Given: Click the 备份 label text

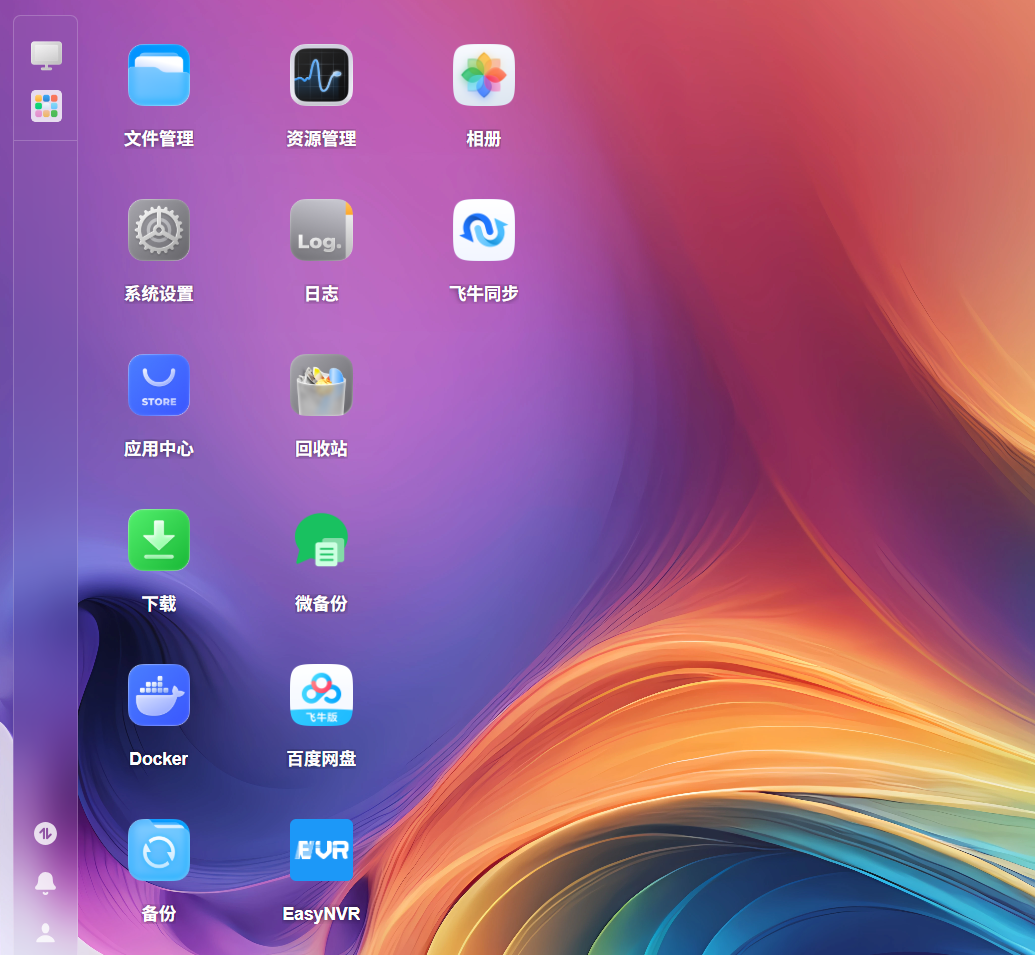Looking at the screenshot, I should (158, 914).
